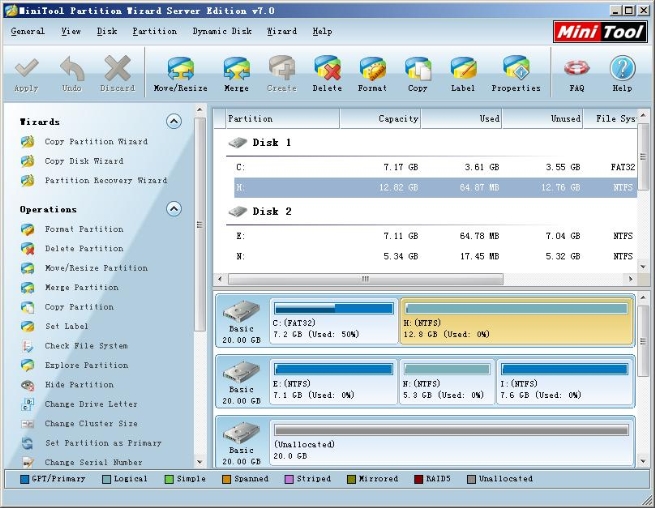The image size is (655, 508).
Task: Select the C: partition row
Action: tap(435, 168)
